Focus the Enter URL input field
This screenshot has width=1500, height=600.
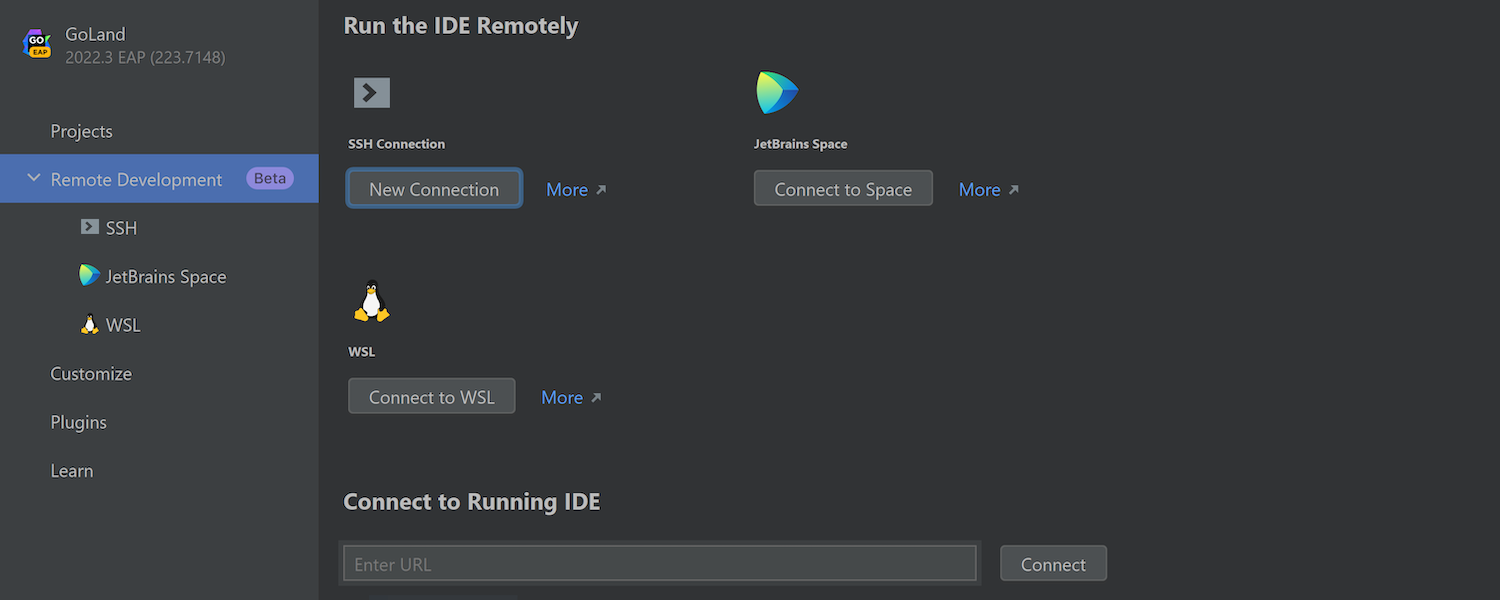click(660, 563)
